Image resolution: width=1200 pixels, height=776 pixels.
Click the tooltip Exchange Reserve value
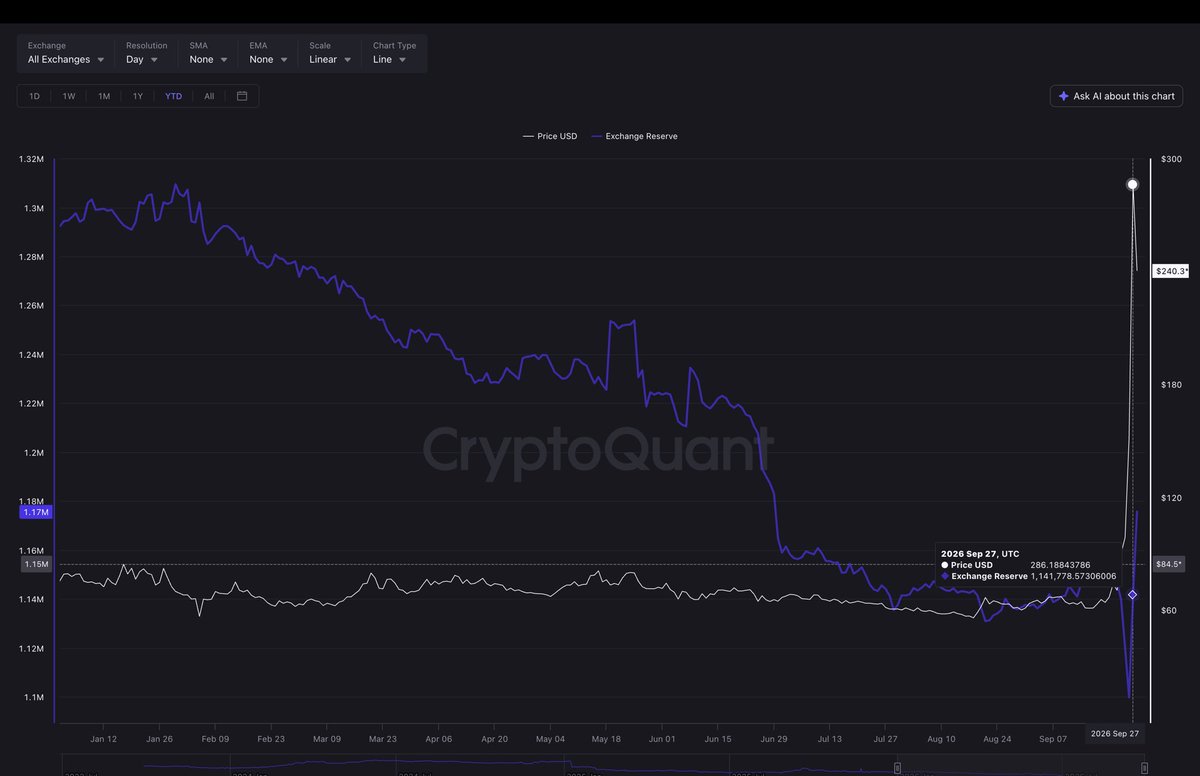pyautogui.click(x=1074, y=576)
